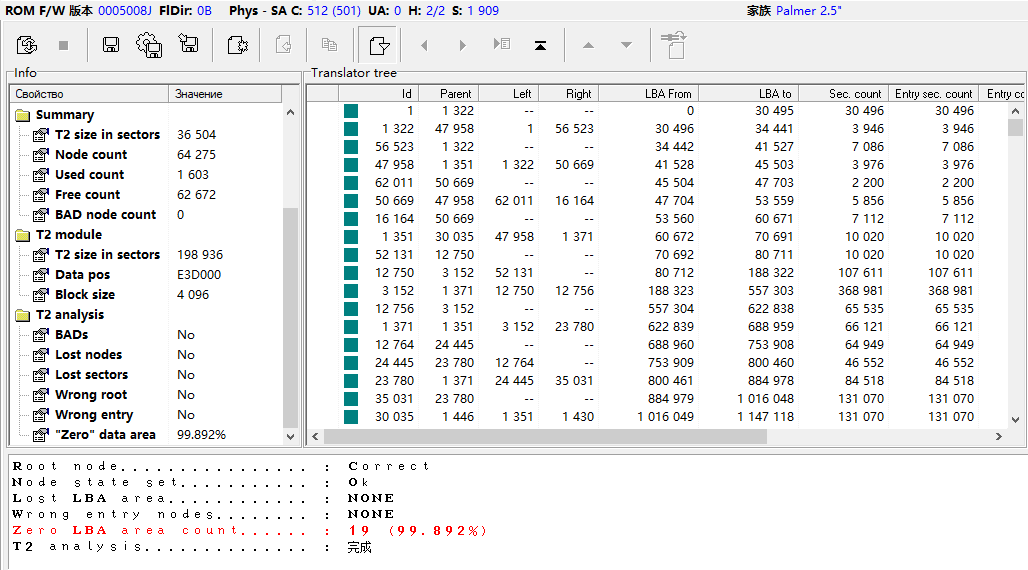Click the gray stop square toolbar icon
This screenshot has height=570, width=1028.
(x=64, y=45)
